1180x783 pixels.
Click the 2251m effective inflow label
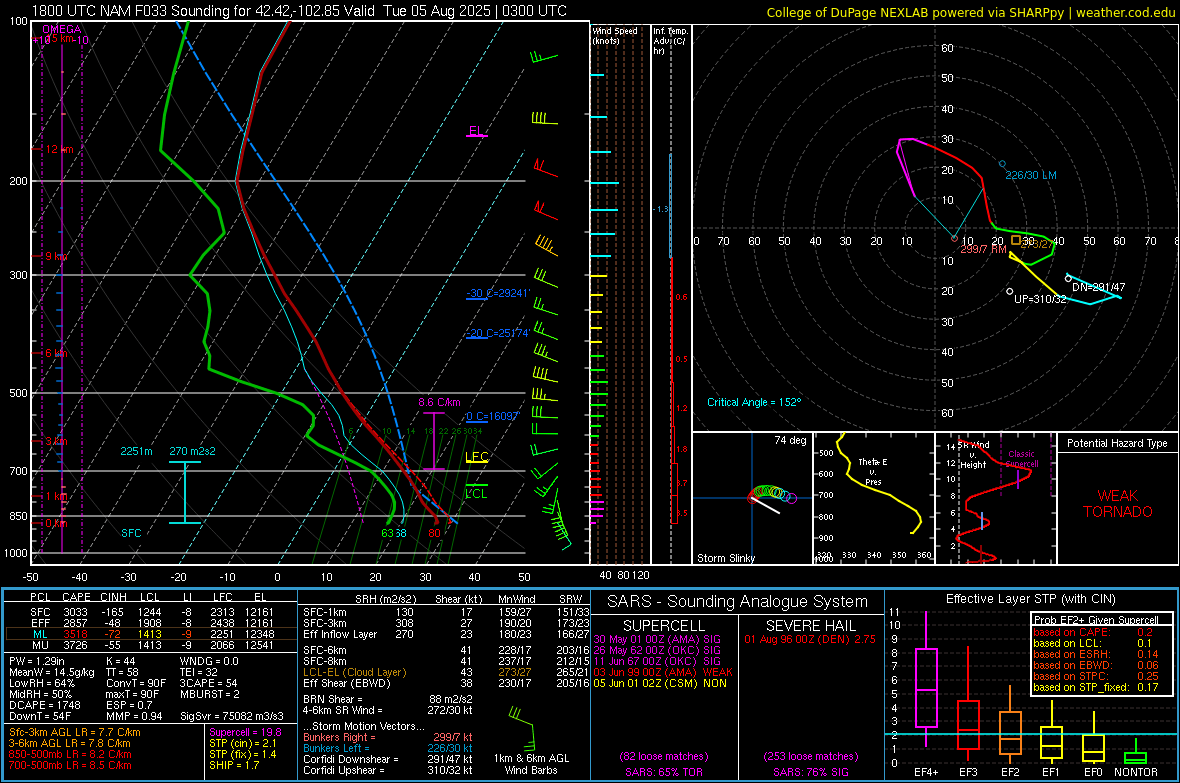[x=136, y=451]
